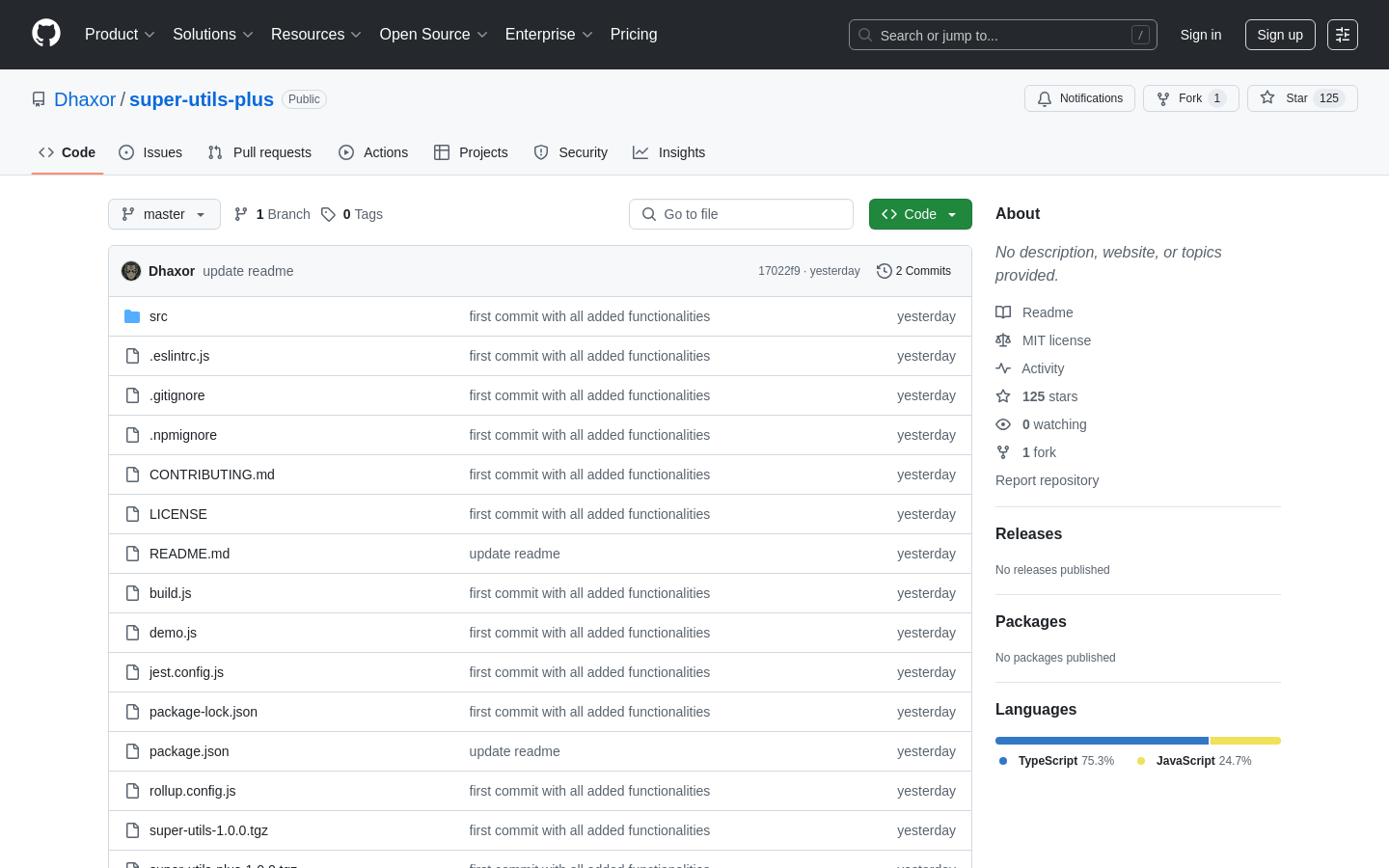Open the src folder icon
Viewport: 1389px width, 868px height.
pos(132,316)
